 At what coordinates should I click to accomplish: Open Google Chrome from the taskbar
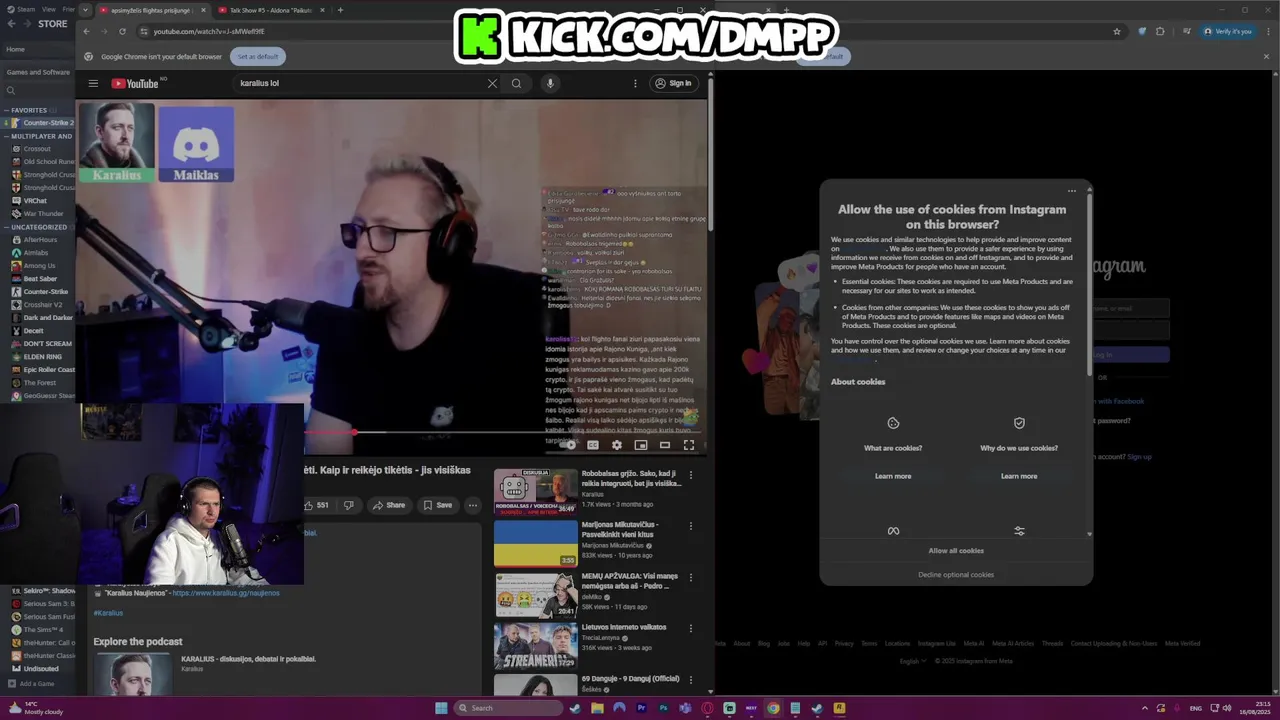(773, 708)
